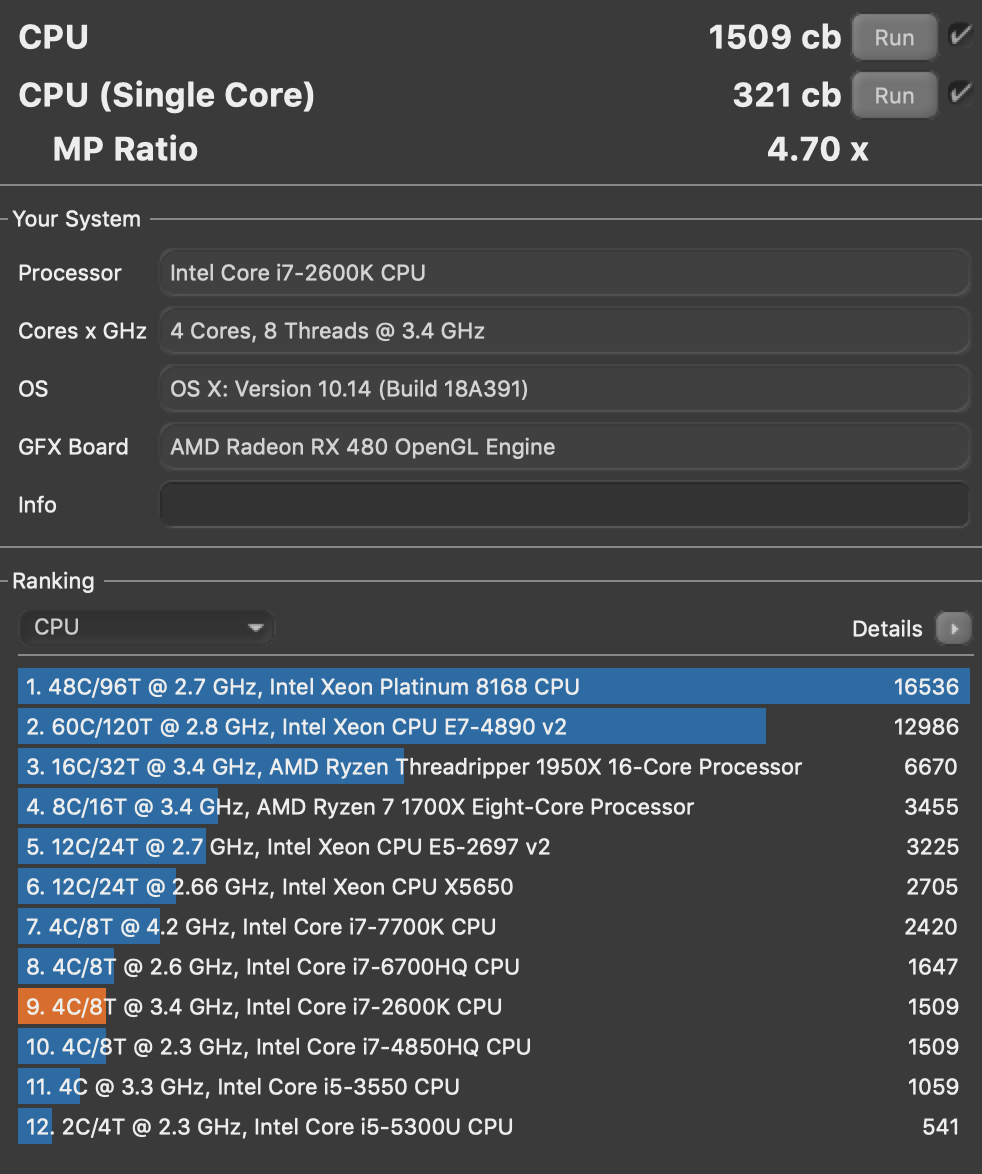
Task: Click the Cores x GHz field
Action: (565, 331)
